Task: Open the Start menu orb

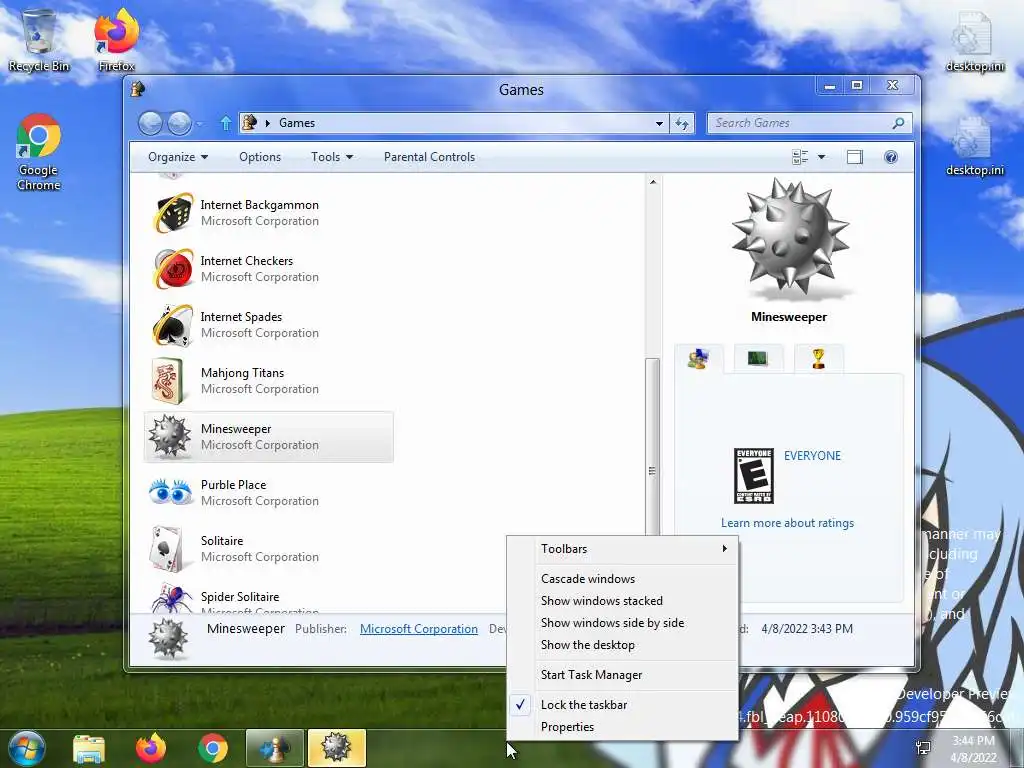Action: (x=26, y=749)
